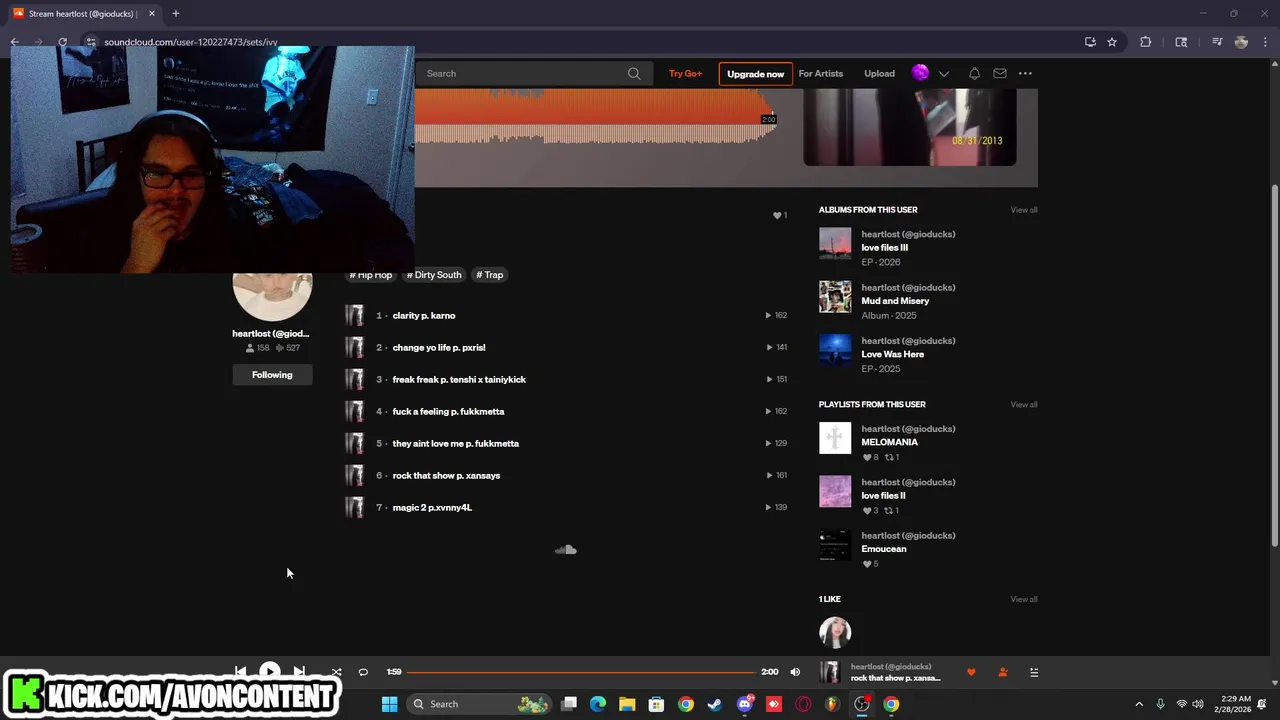Reload the page
The image size is (1280, 720).
pos(62,42)
